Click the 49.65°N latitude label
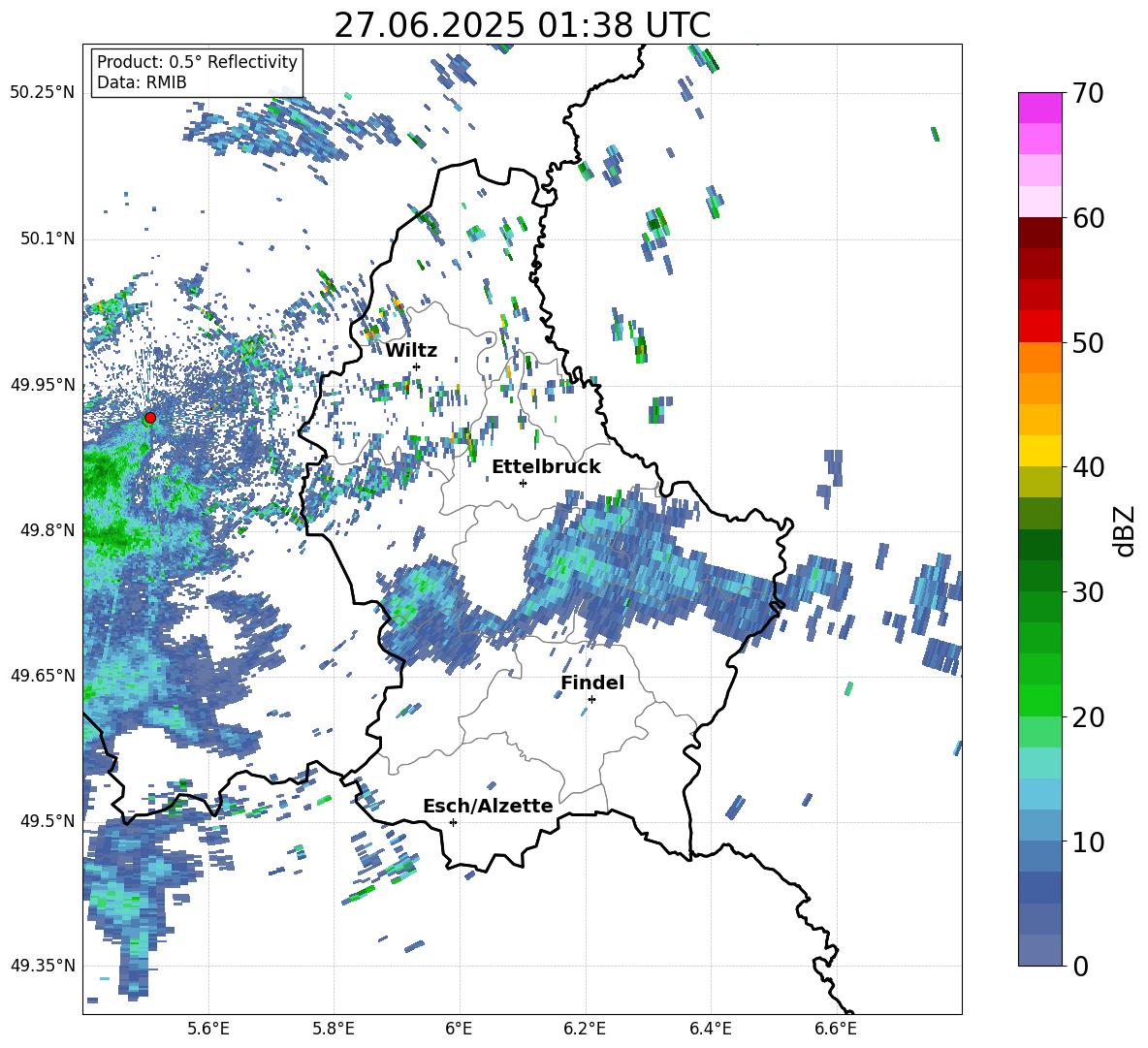 tap(43, 675)
